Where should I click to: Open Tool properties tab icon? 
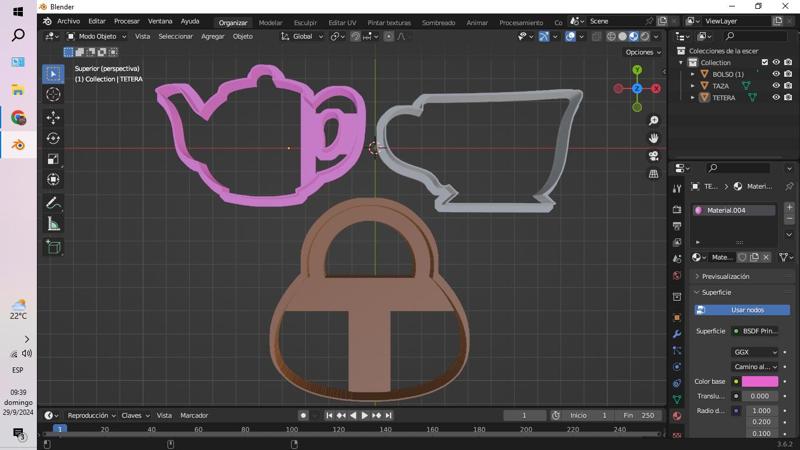(x=677, y=189)
